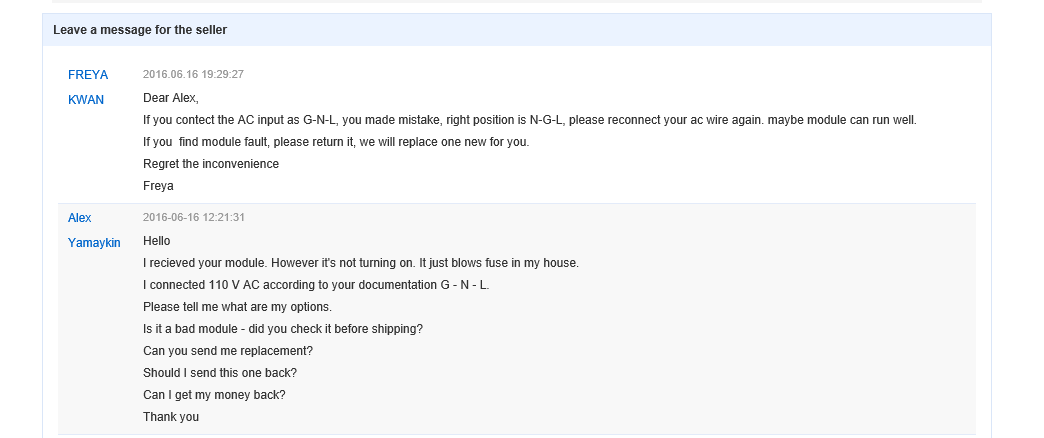
Task: Click line about module blowing house fuse
Action: (361, 263)
